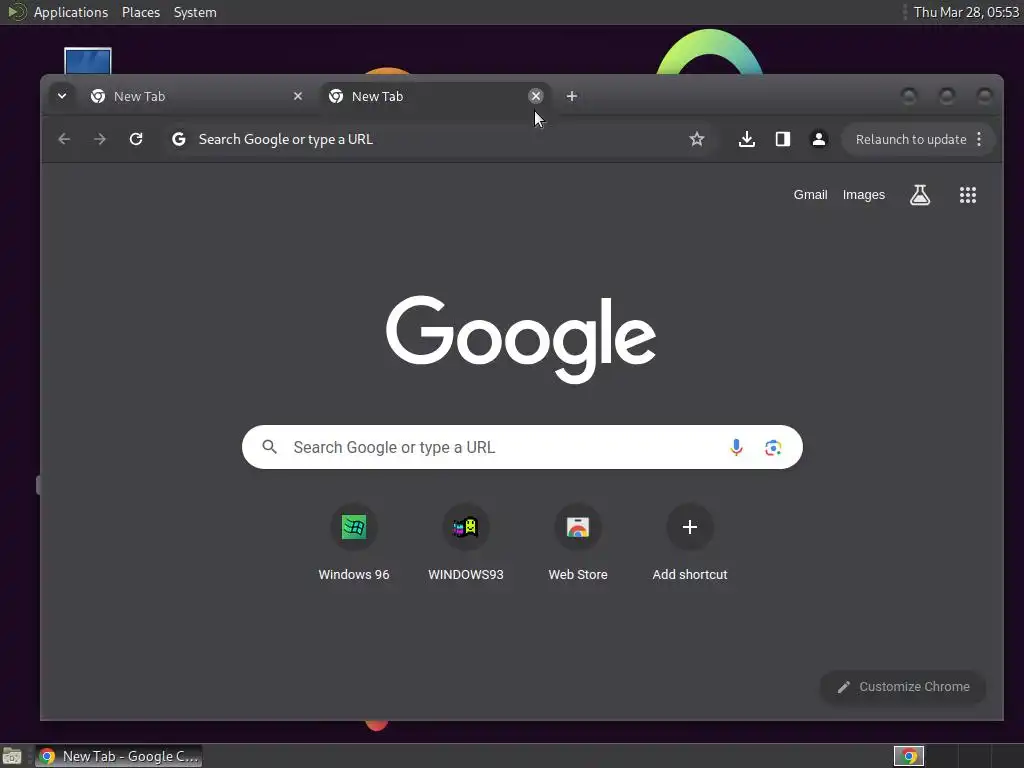This screenshot has height=768, width=1024.
Task: Open the profile avatar menu
Action: pyautogui.click(x=818, y=139)
